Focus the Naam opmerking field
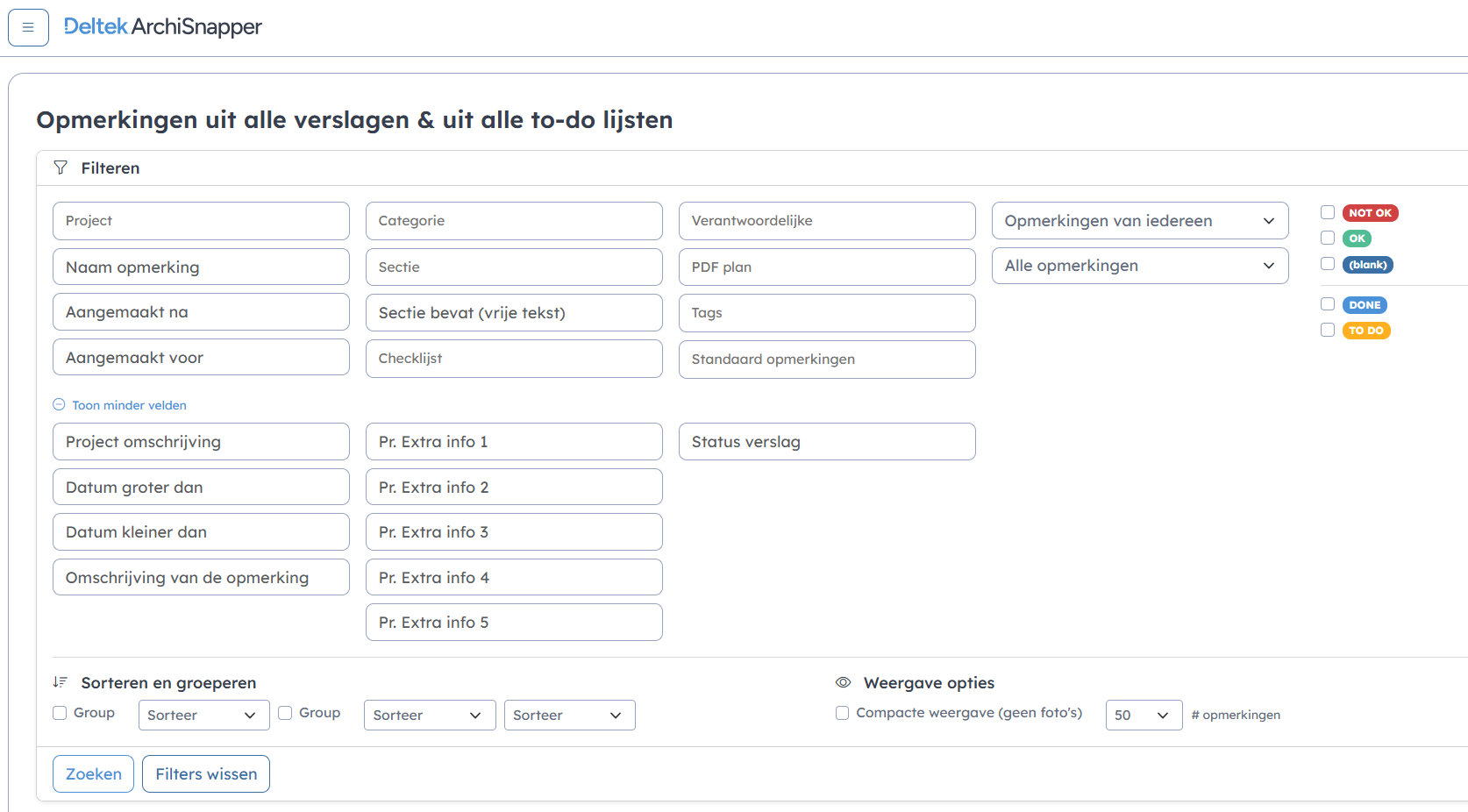Viewport: 1468px width, 812px height. tap(201, 267)
